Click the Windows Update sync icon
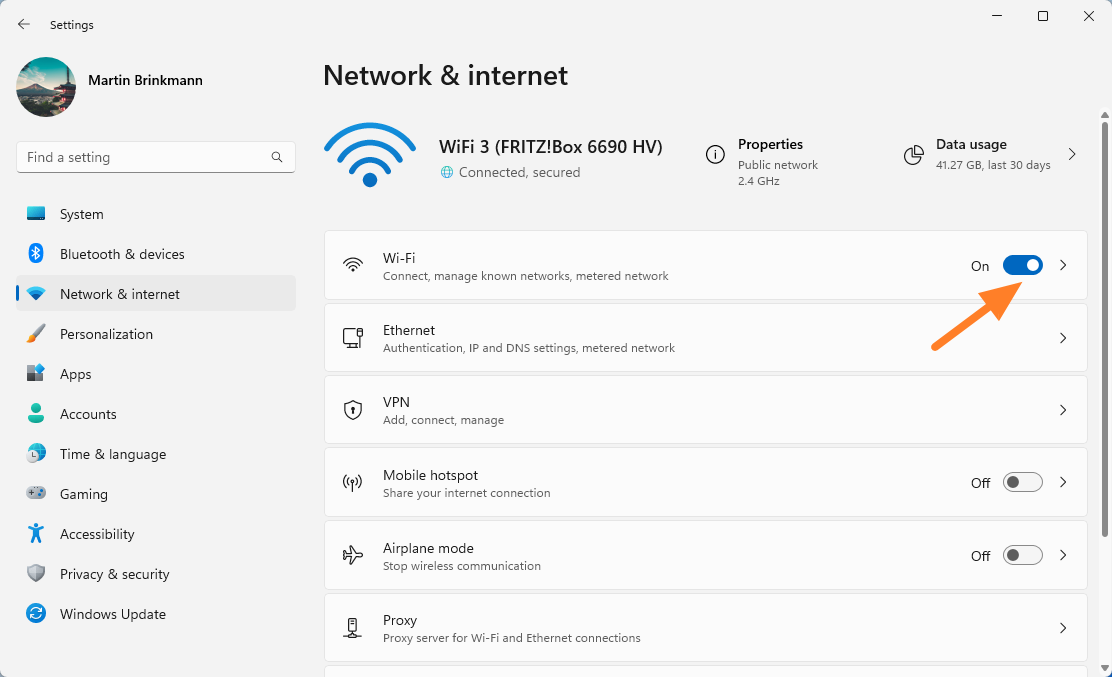1112x677 pixels. [36, 614]
